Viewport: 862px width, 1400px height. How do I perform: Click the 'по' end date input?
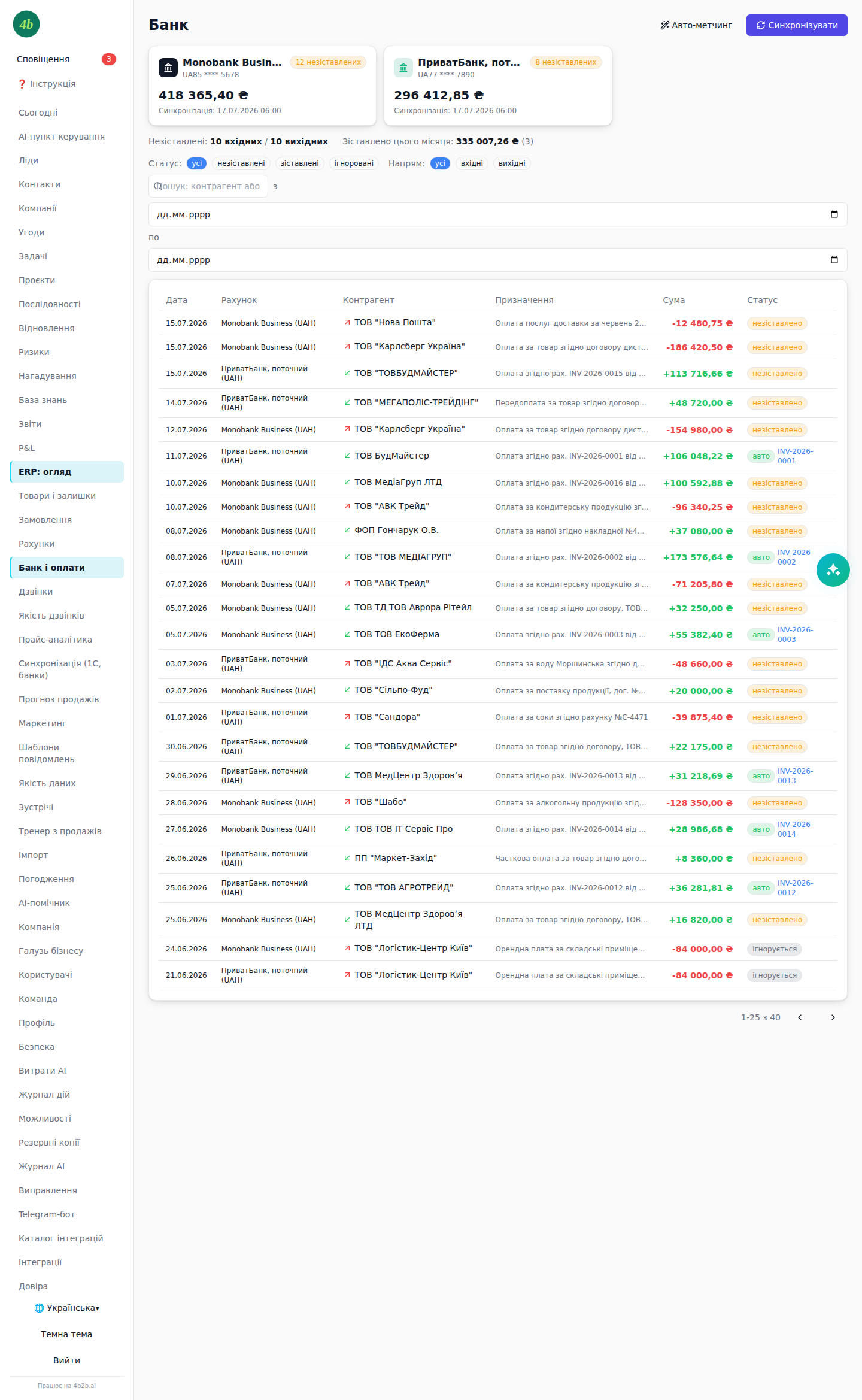pyautogui.click(x=497, y=260)
